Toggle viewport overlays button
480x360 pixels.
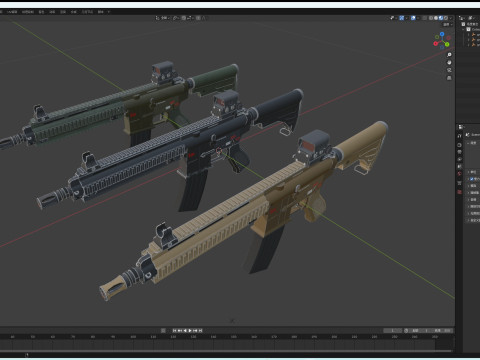pyautogui.click(x=413, y=18)
